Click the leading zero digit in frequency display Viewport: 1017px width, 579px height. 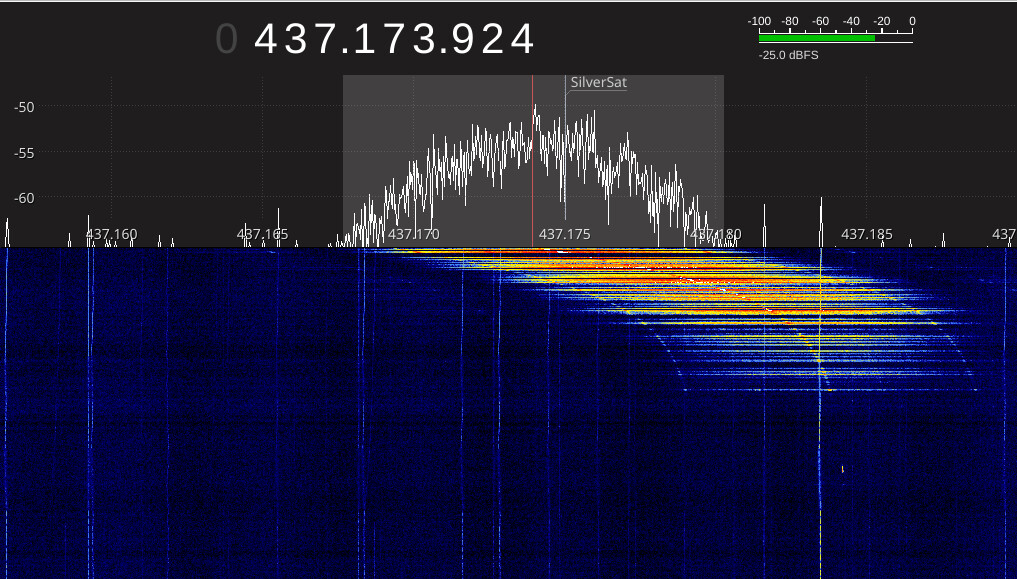228,39
